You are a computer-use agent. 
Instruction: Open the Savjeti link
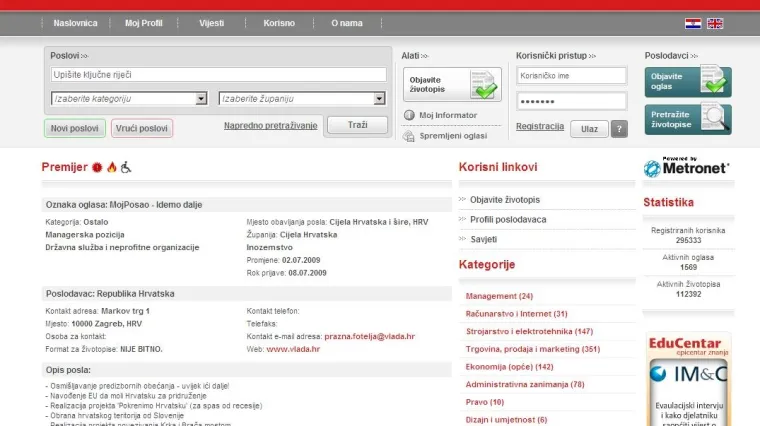point(483,239)
